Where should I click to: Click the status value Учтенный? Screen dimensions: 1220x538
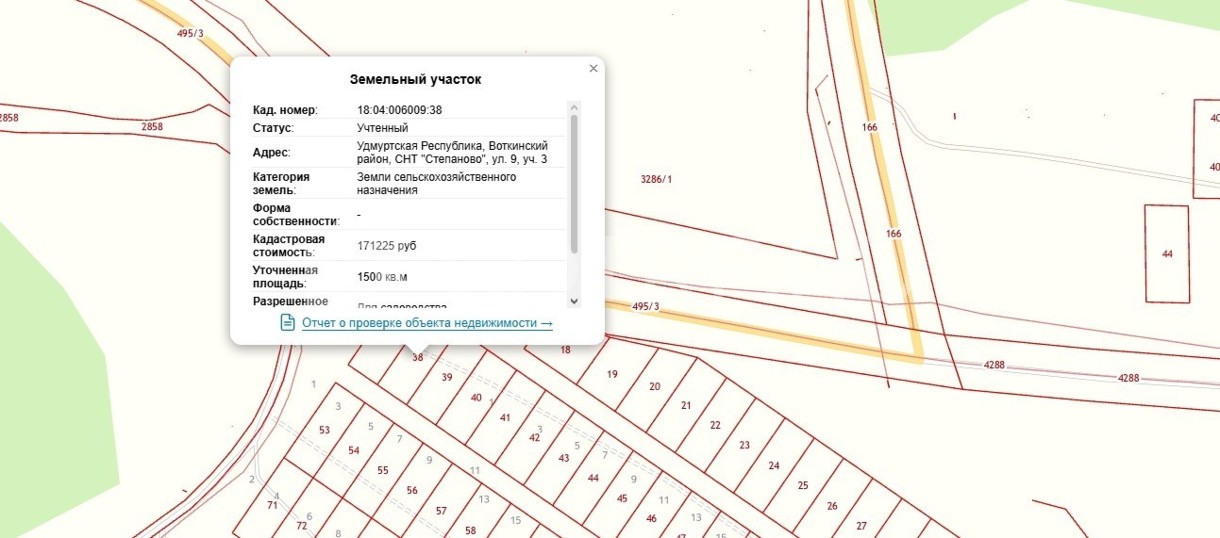(382, 128)
